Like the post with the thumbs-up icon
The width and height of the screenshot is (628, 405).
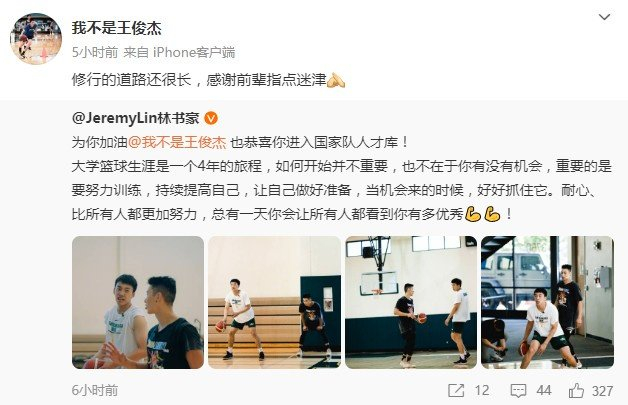pos(576,390)
